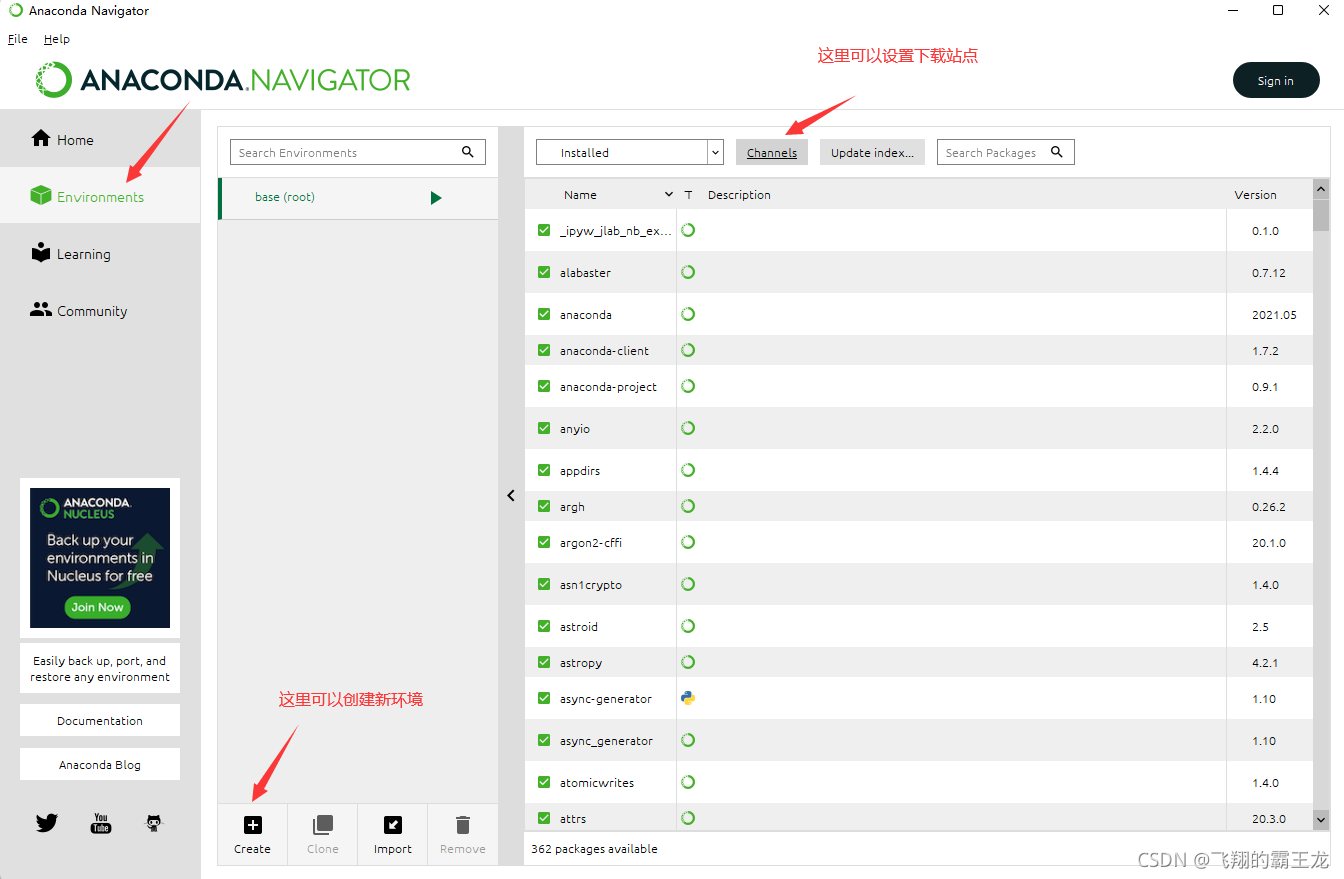
Task: Toggle the argon2-cffi package checkbox
Action: (544, 542)
